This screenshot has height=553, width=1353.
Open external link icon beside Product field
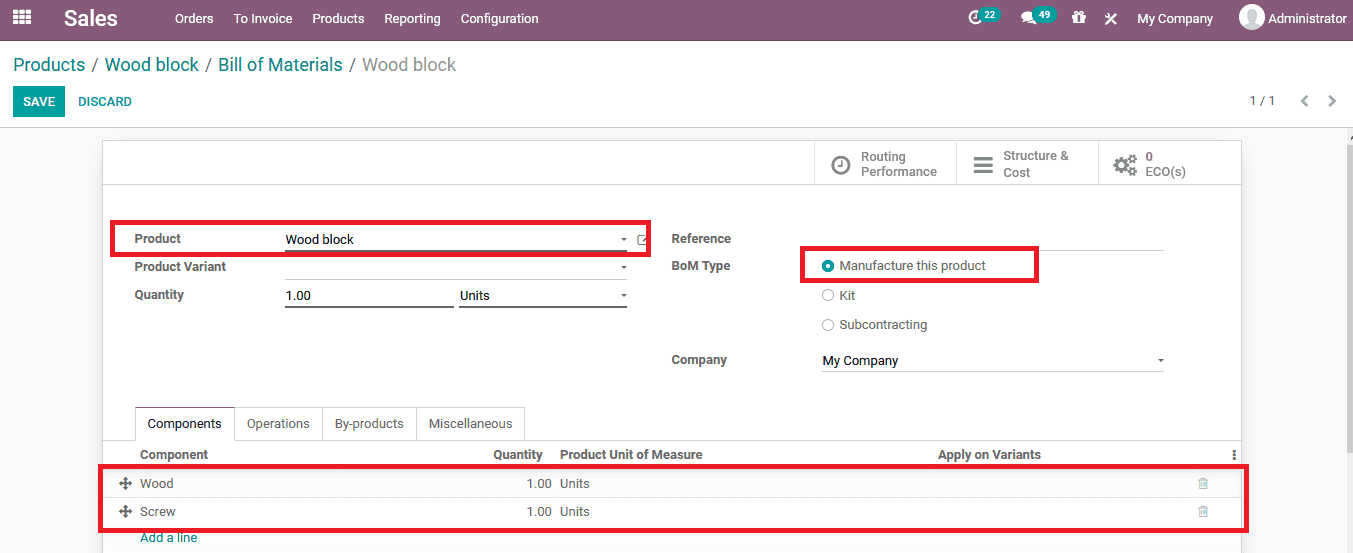642,240
